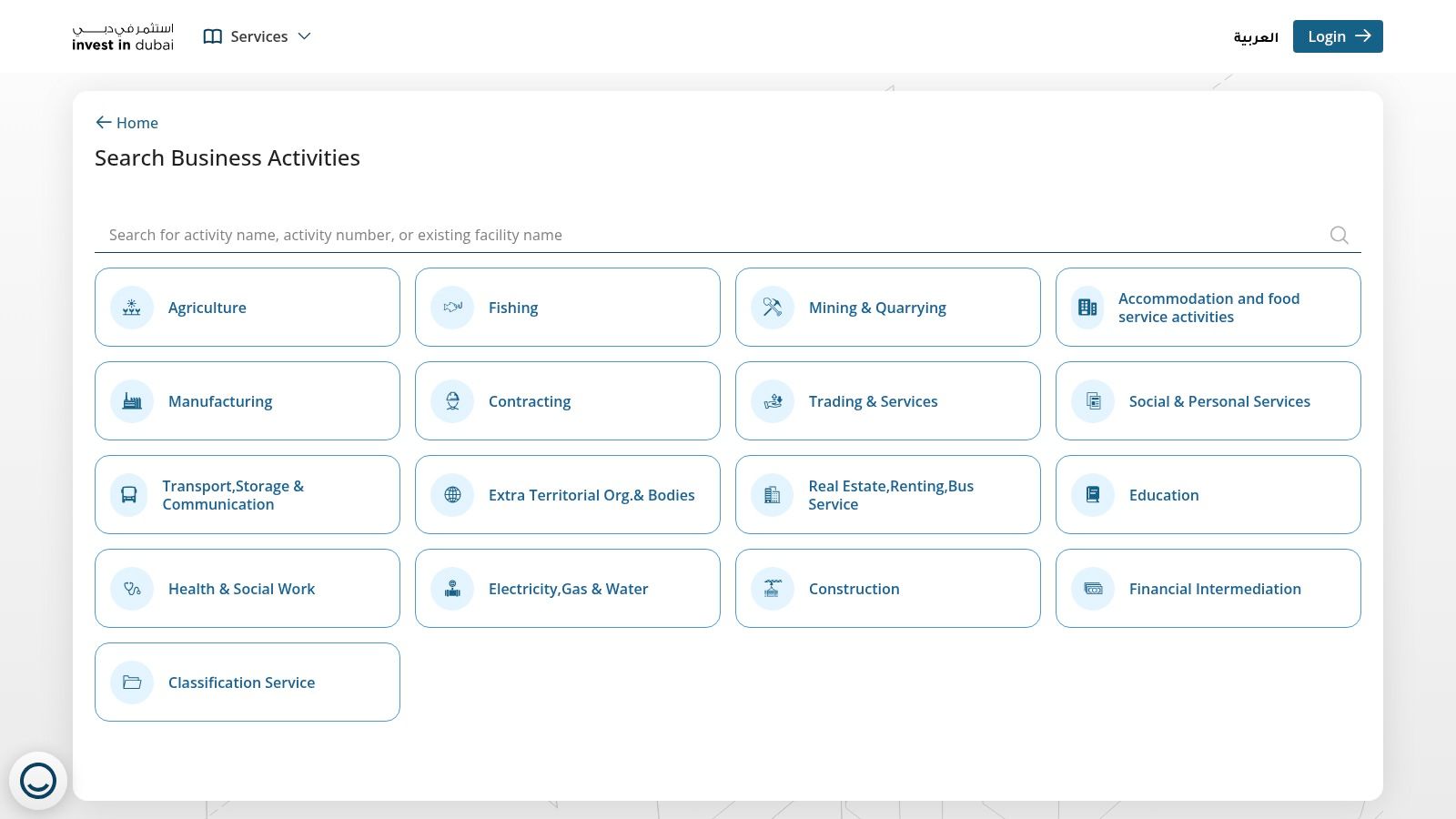The image size is (1456, 819).
Task: Select the Mining & Quarrying pickaxe icon
Action: click(772, 308)
